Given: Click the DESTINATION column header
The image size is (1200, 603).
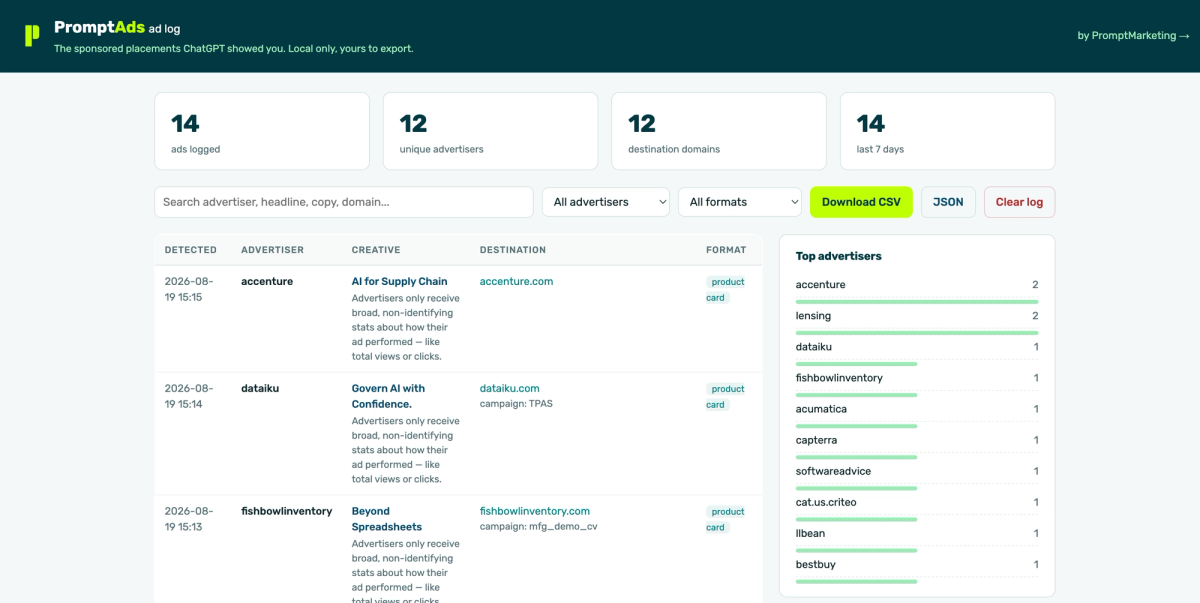Looking at the screenshot, I should pos(513,250).
